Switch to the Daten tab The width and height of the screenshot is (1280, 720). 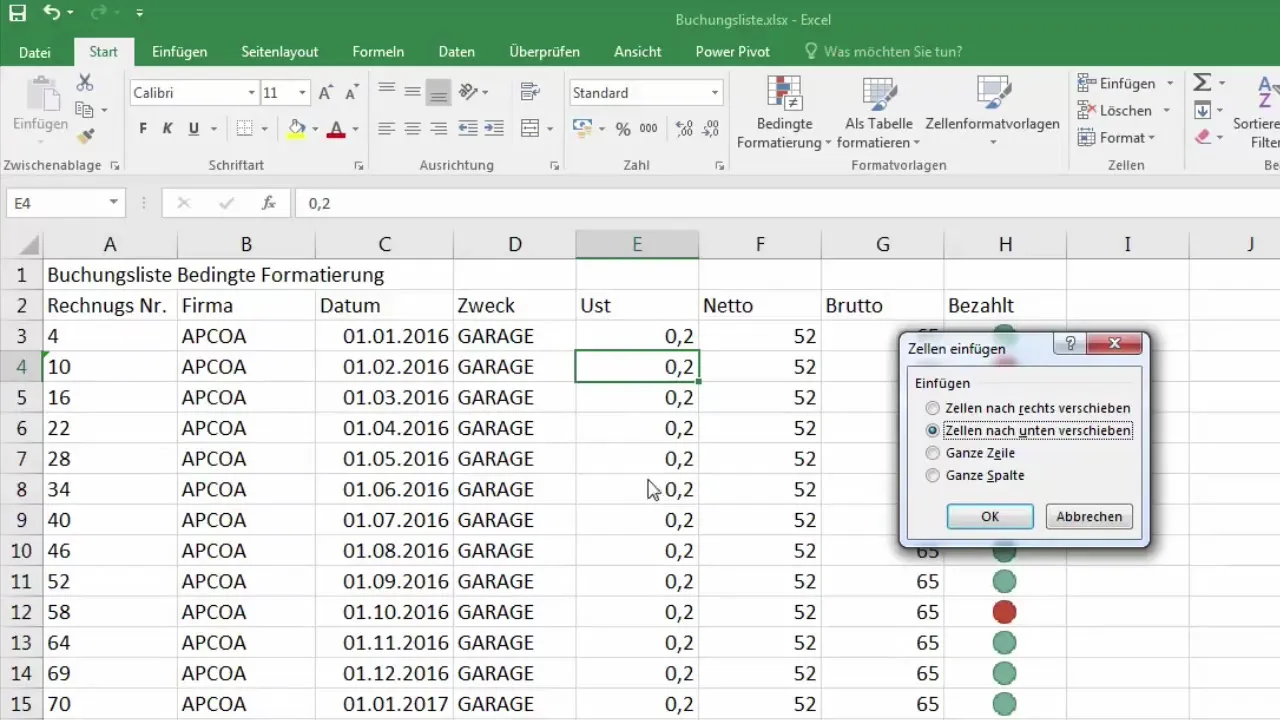point(457,51)
